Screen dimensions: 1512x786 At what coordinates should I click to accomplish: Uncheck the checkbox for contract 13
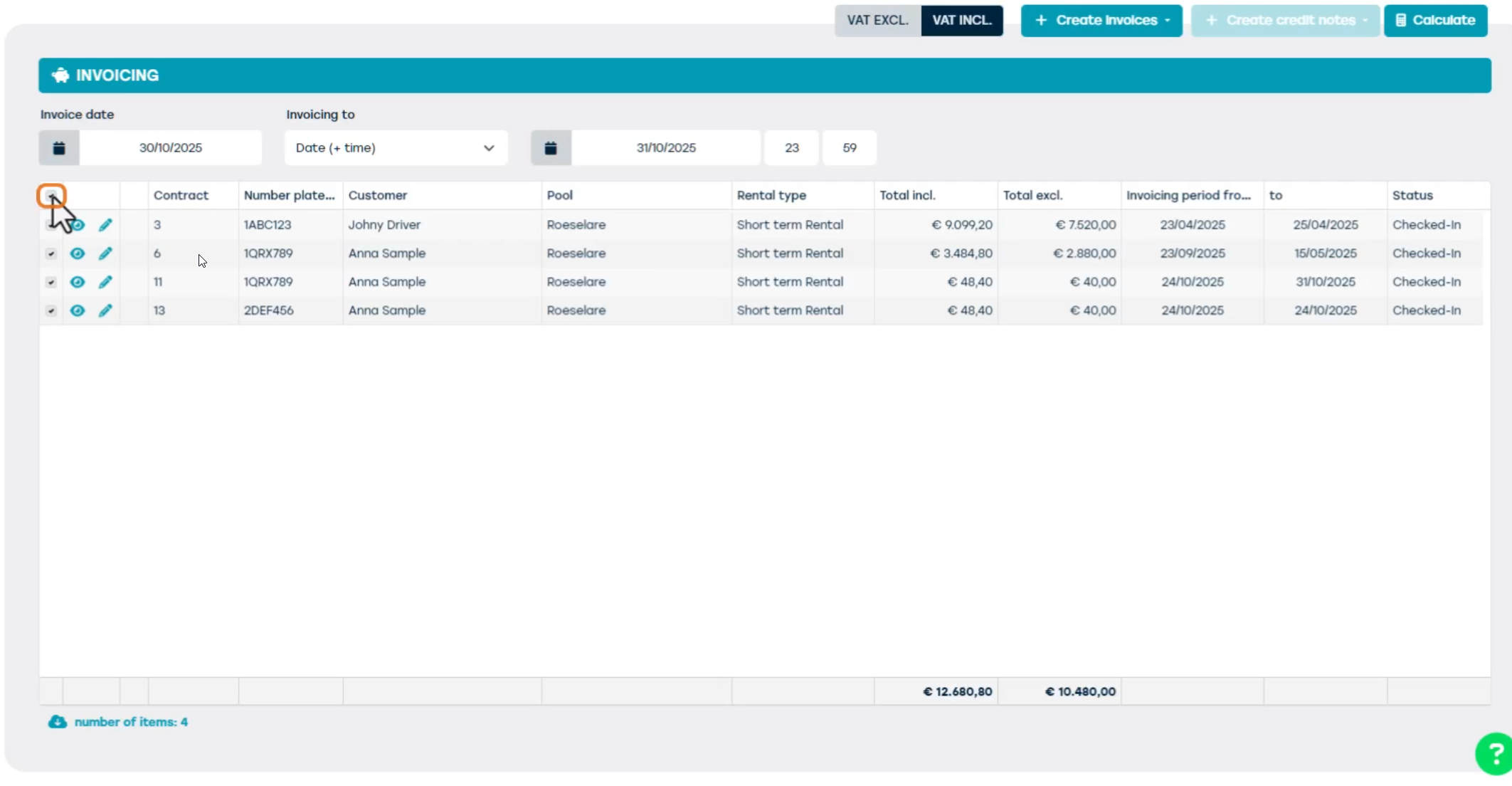point(51,310)
